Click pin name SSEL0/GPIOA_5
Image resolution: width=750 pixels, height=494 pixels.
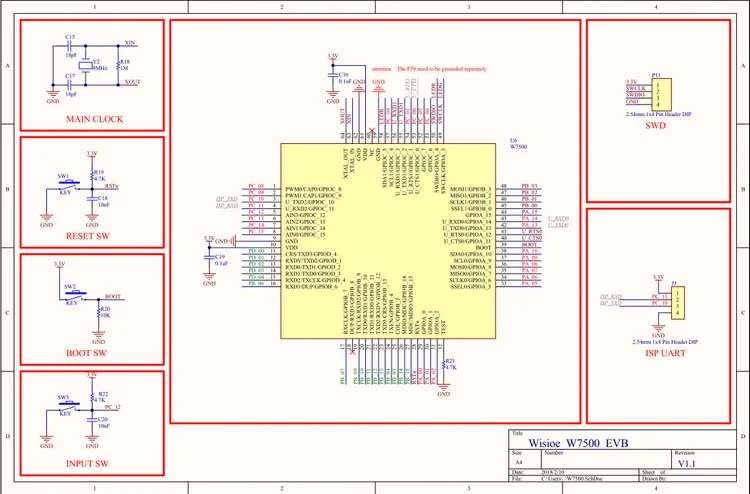tap(471, 286)
